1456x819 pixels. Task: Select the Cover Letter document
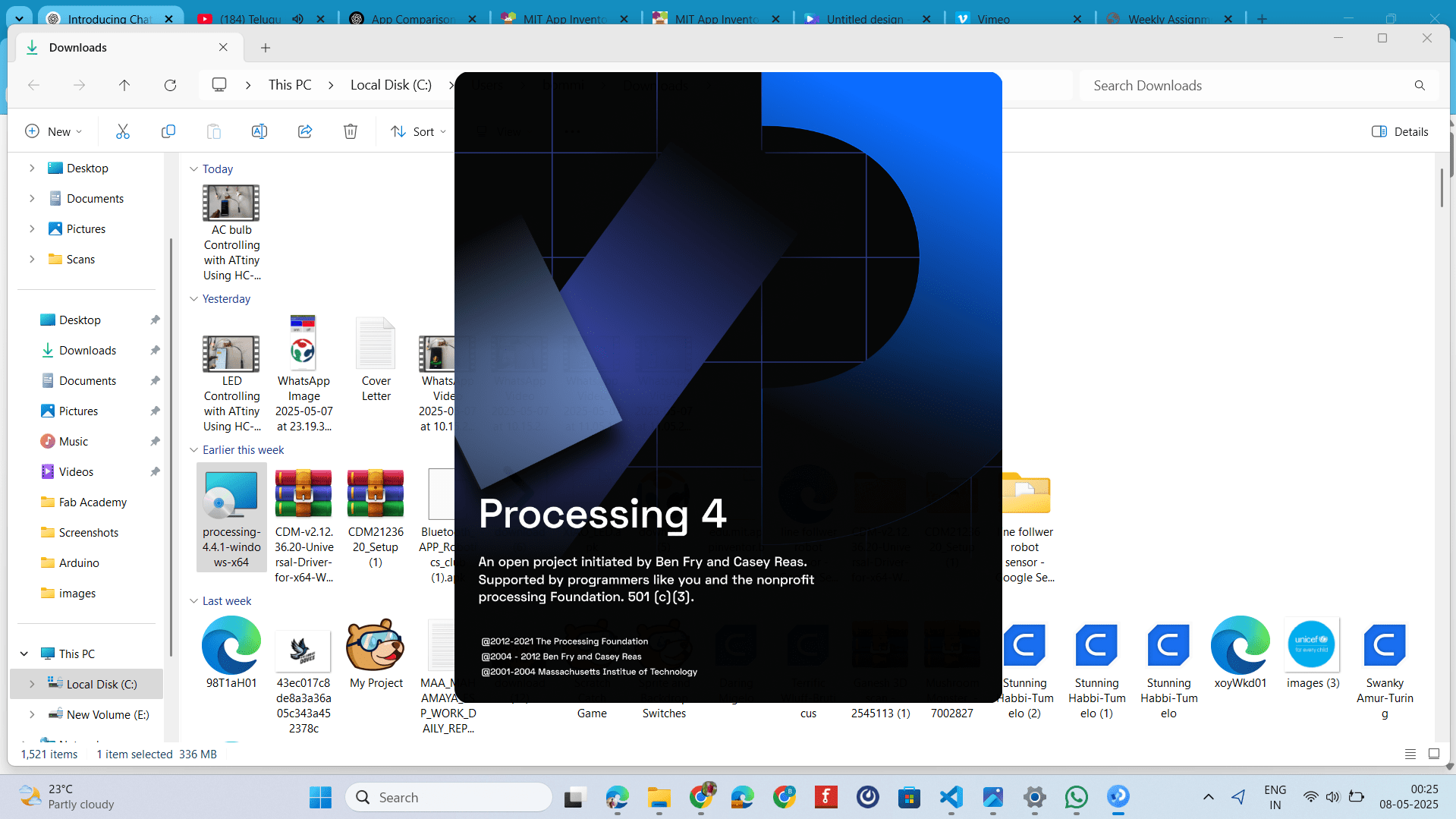376,359
